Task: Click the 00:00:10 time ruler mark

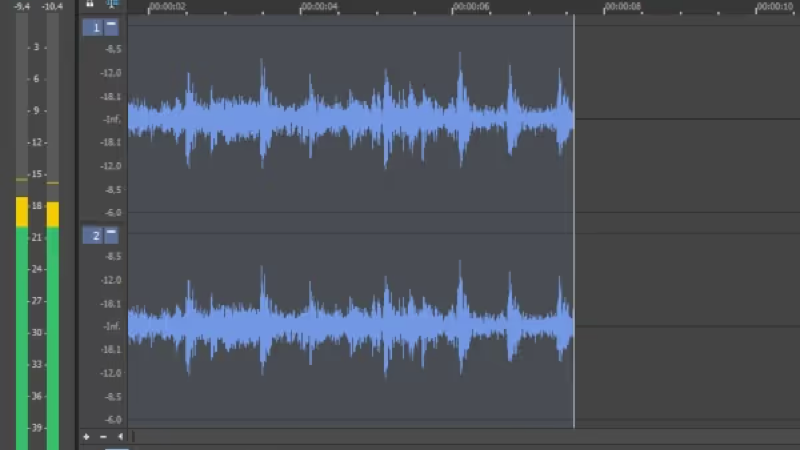Action: pos(774,7)
